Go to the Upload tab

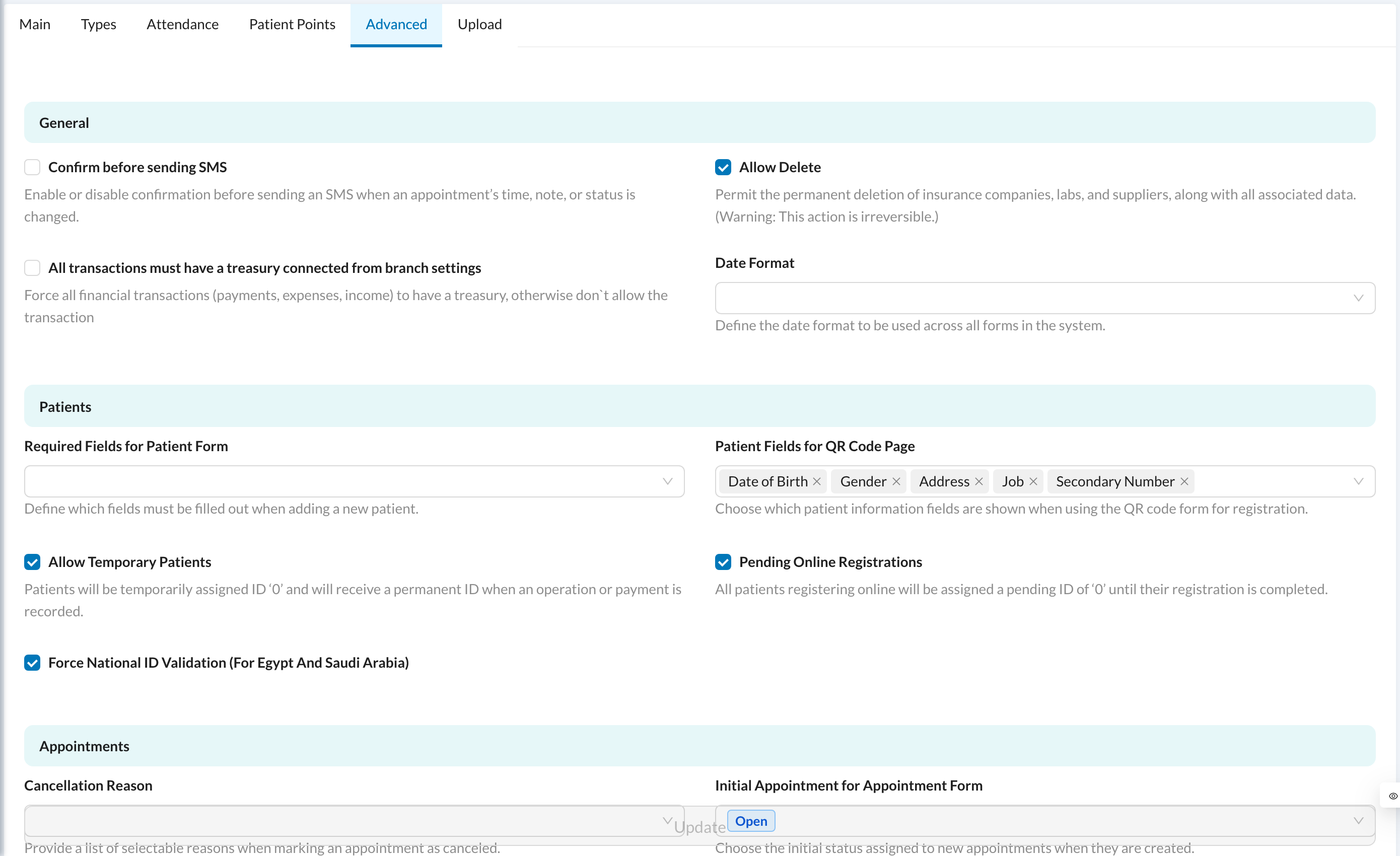coord(479,24)
